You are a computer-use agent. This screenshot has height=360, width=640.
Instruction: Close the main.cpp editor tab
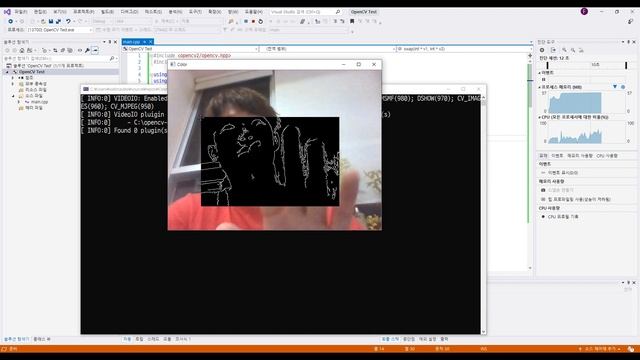pyautogui.click(x=150, y=42)
